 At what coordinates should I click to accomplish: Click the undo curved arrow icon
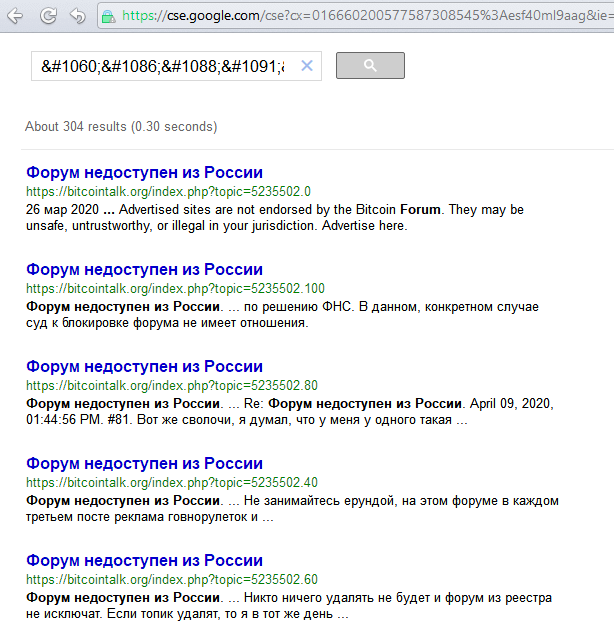coord(77,16)
